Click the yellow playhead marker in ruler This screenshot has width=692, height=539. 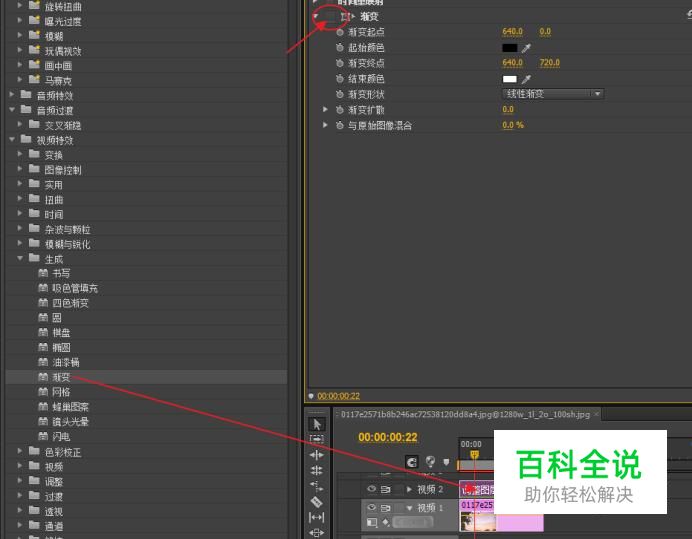coord(474,454)
